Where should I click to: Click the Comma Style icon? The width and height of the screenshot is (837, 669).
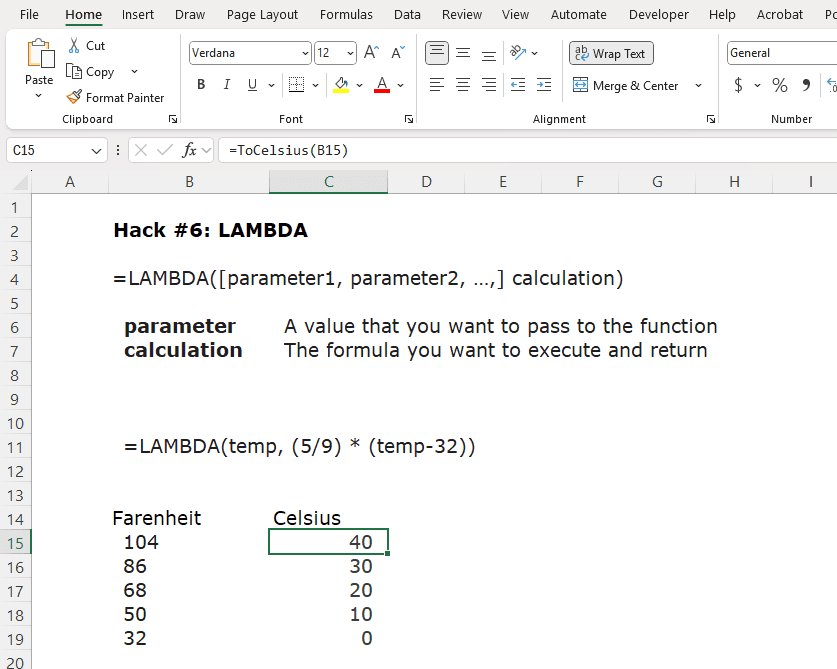tap(806, 86)
